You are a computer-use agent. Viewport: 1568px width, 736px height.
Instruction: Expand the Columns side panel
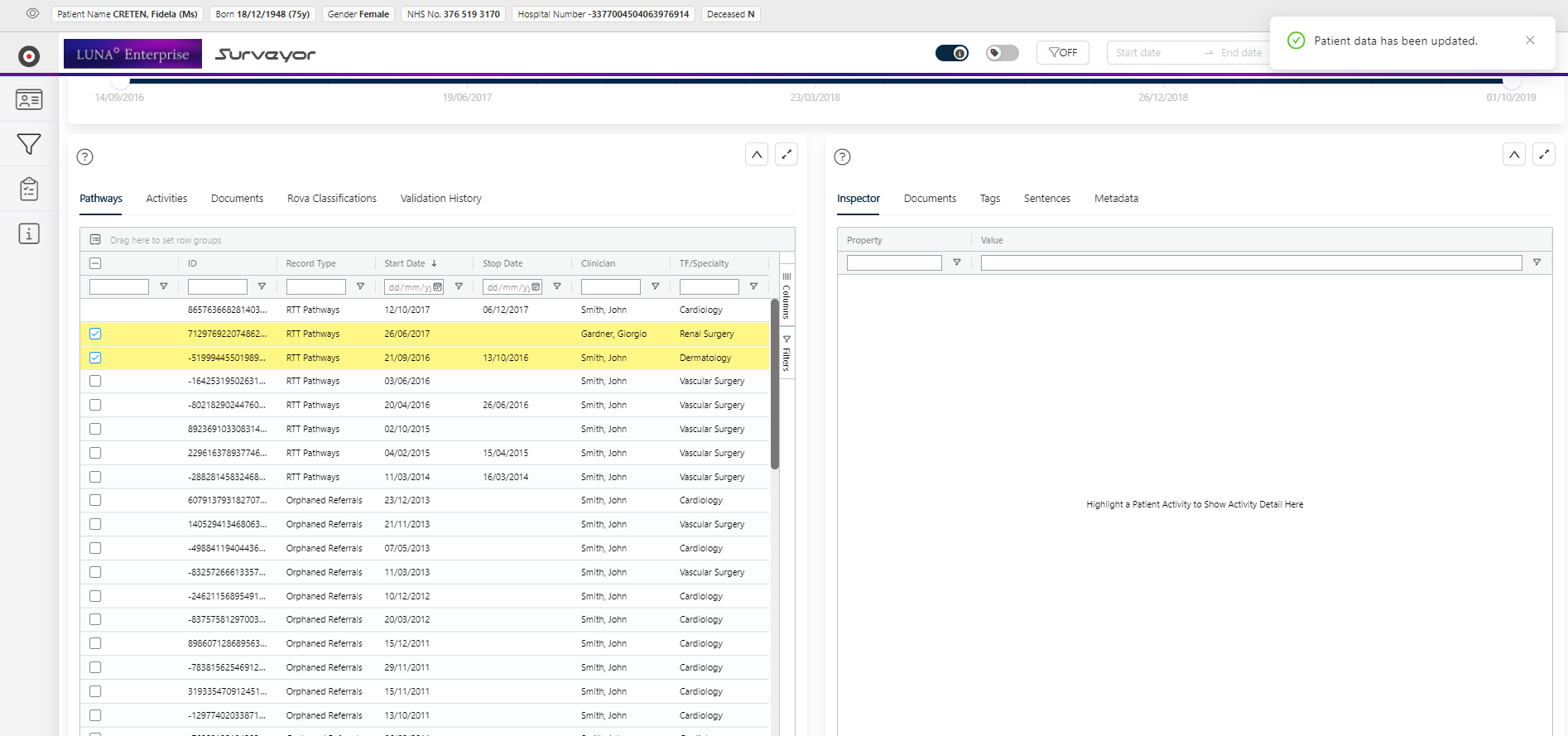[x=786, y=296]
